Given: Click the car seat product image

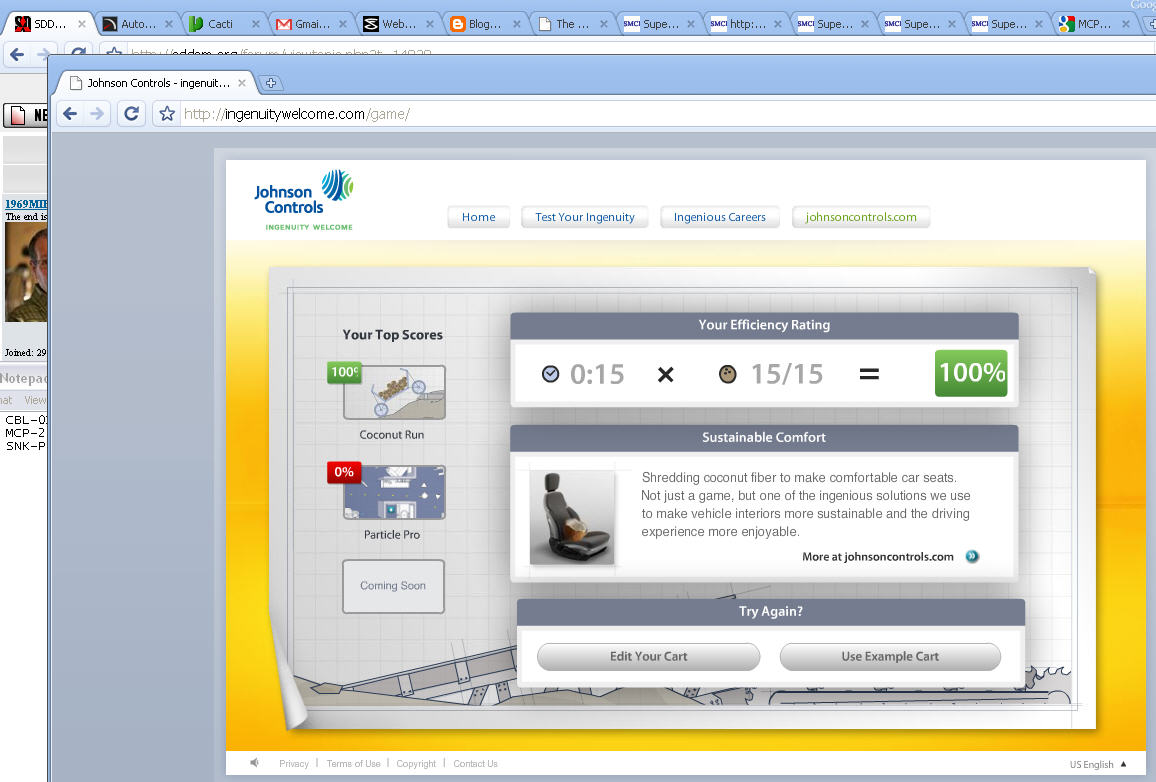Looking at the screenshot, I should (572, 518).
